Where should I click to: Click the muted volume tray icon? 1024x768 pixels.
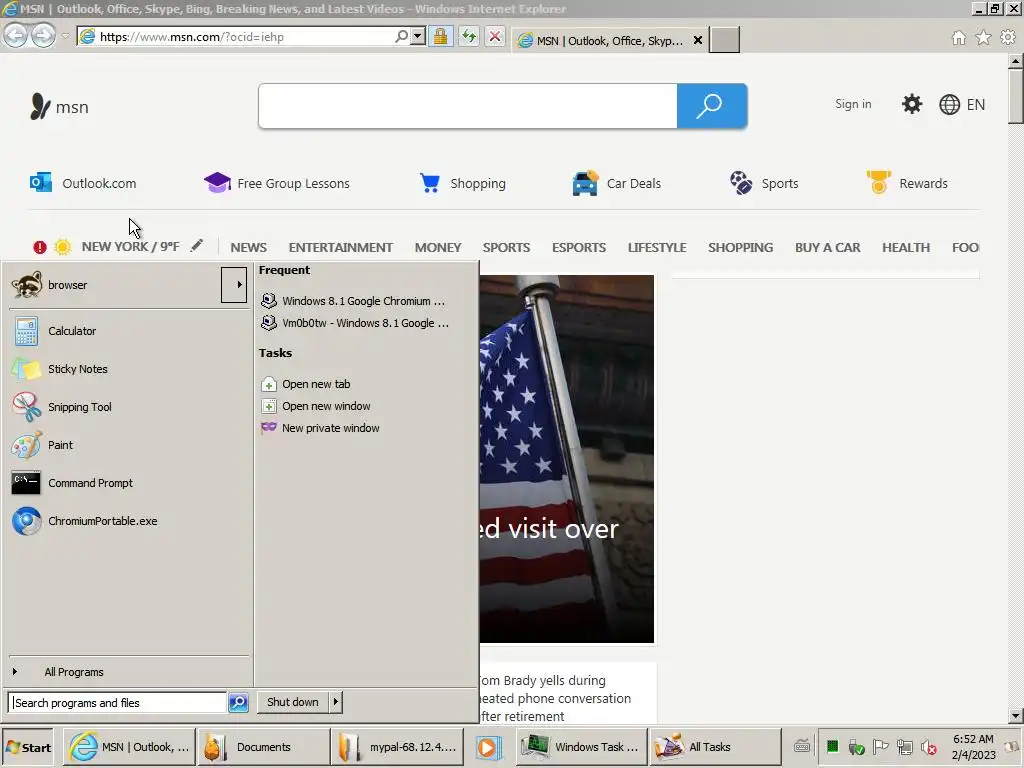tap(928, 747)
